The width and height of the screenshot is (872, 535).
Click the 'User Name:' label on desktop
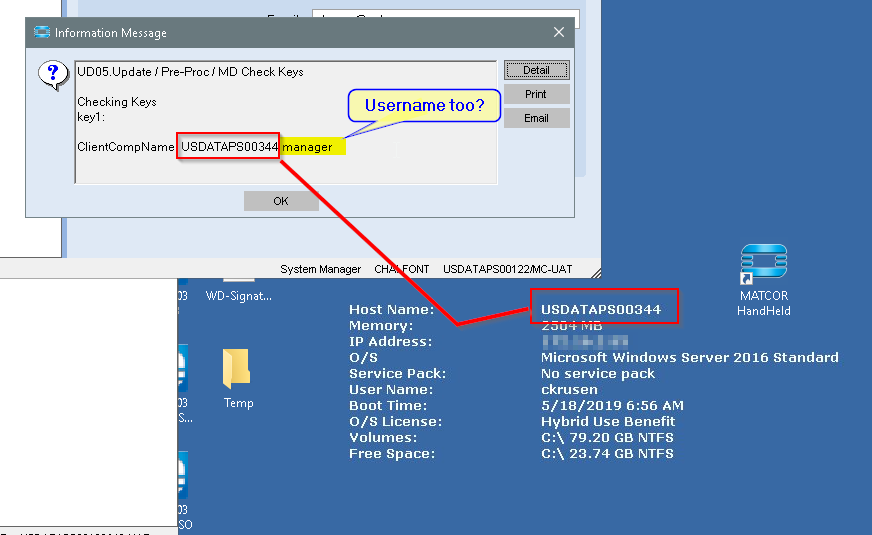[x=391, y=389]
